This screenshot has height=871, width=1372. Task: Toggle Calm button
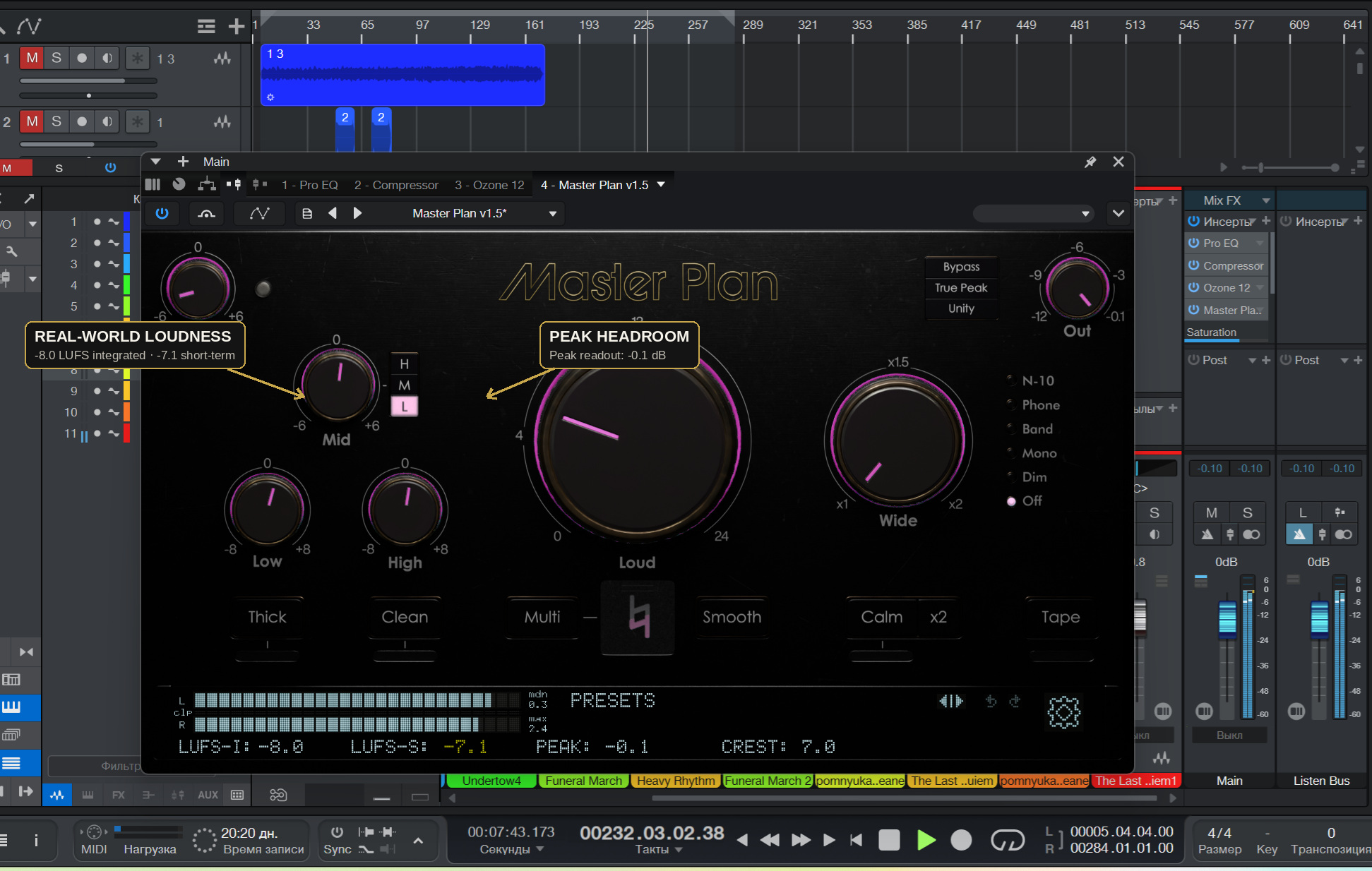882,618
